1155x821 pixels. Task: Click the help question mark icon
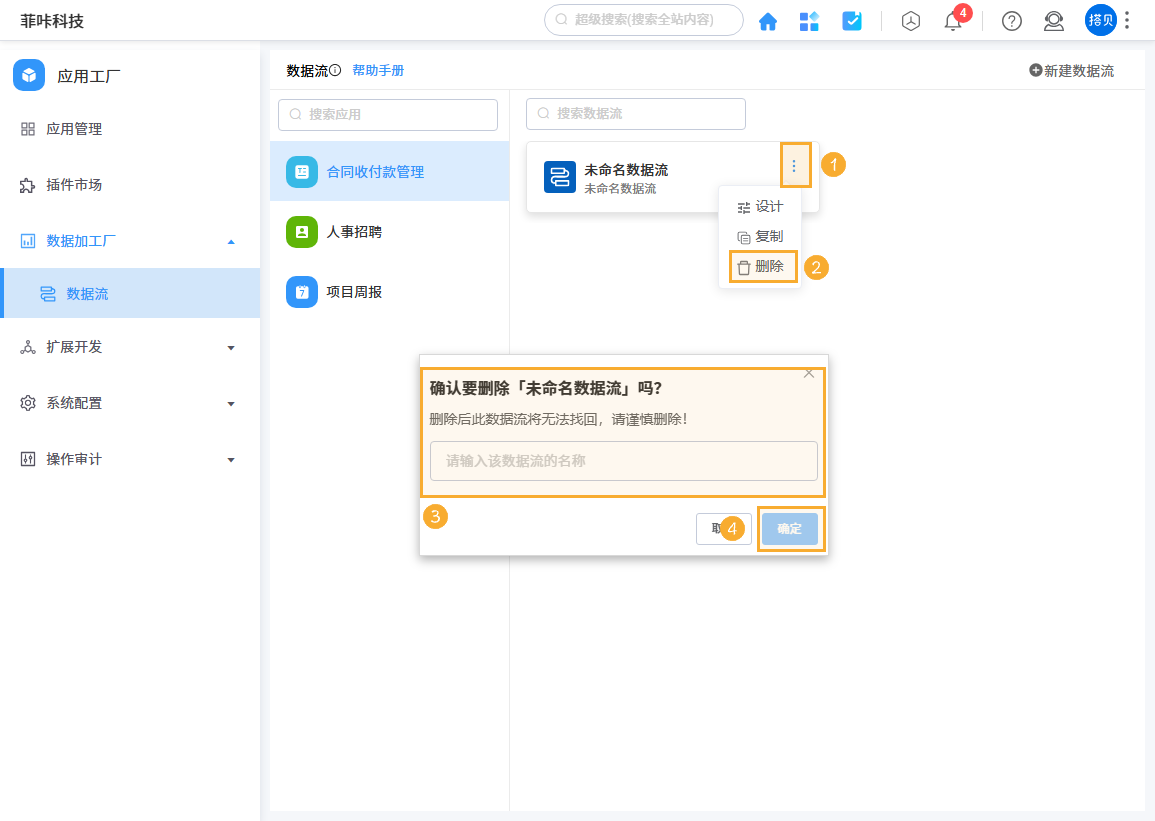pyautogui.click(x=1011, y=20)
